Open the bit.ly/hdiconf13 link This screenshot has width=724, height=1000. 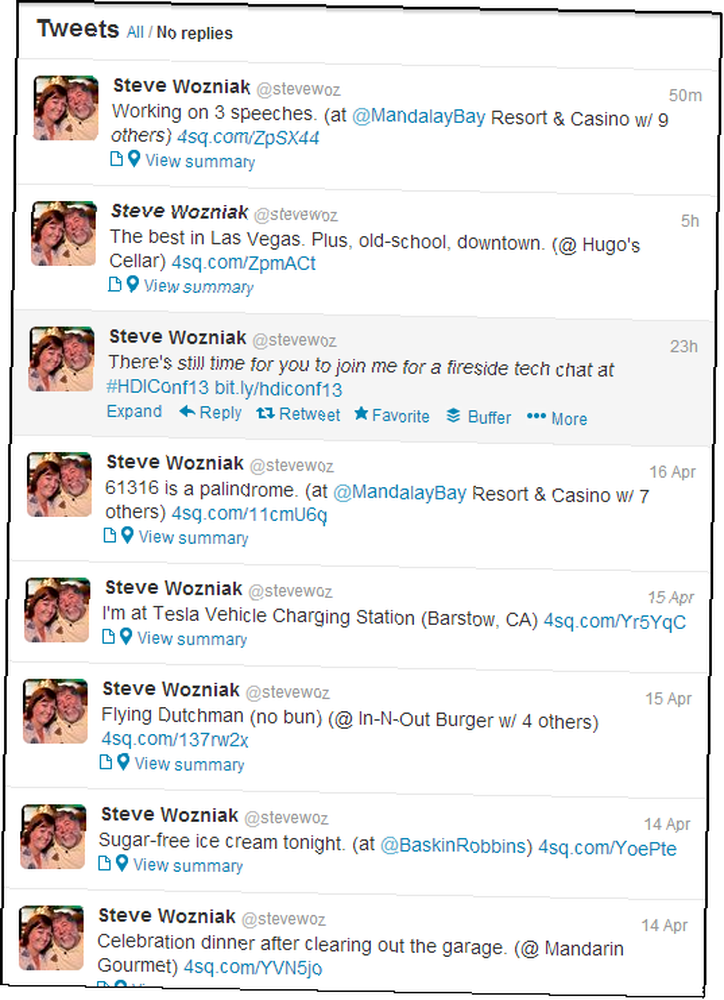(x=278, y=388)
